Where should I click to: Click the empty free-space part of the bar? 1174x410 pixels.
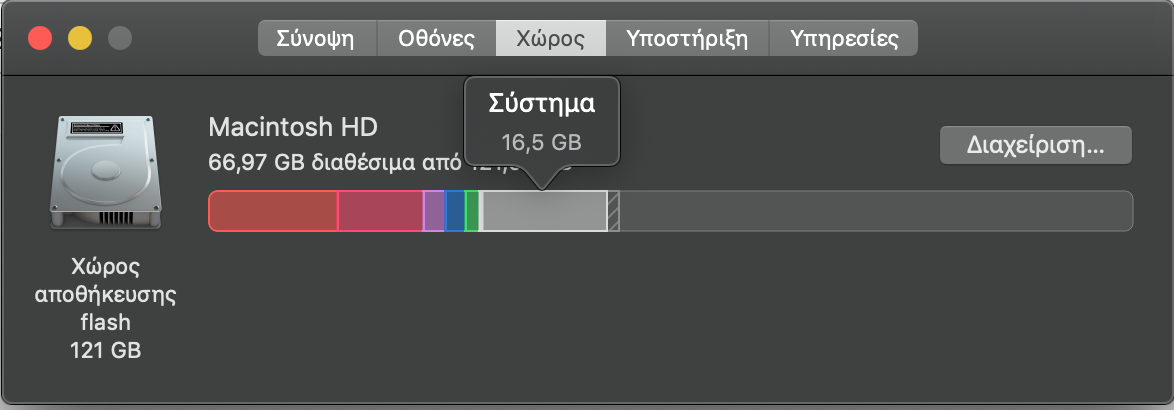pos(876,211)
